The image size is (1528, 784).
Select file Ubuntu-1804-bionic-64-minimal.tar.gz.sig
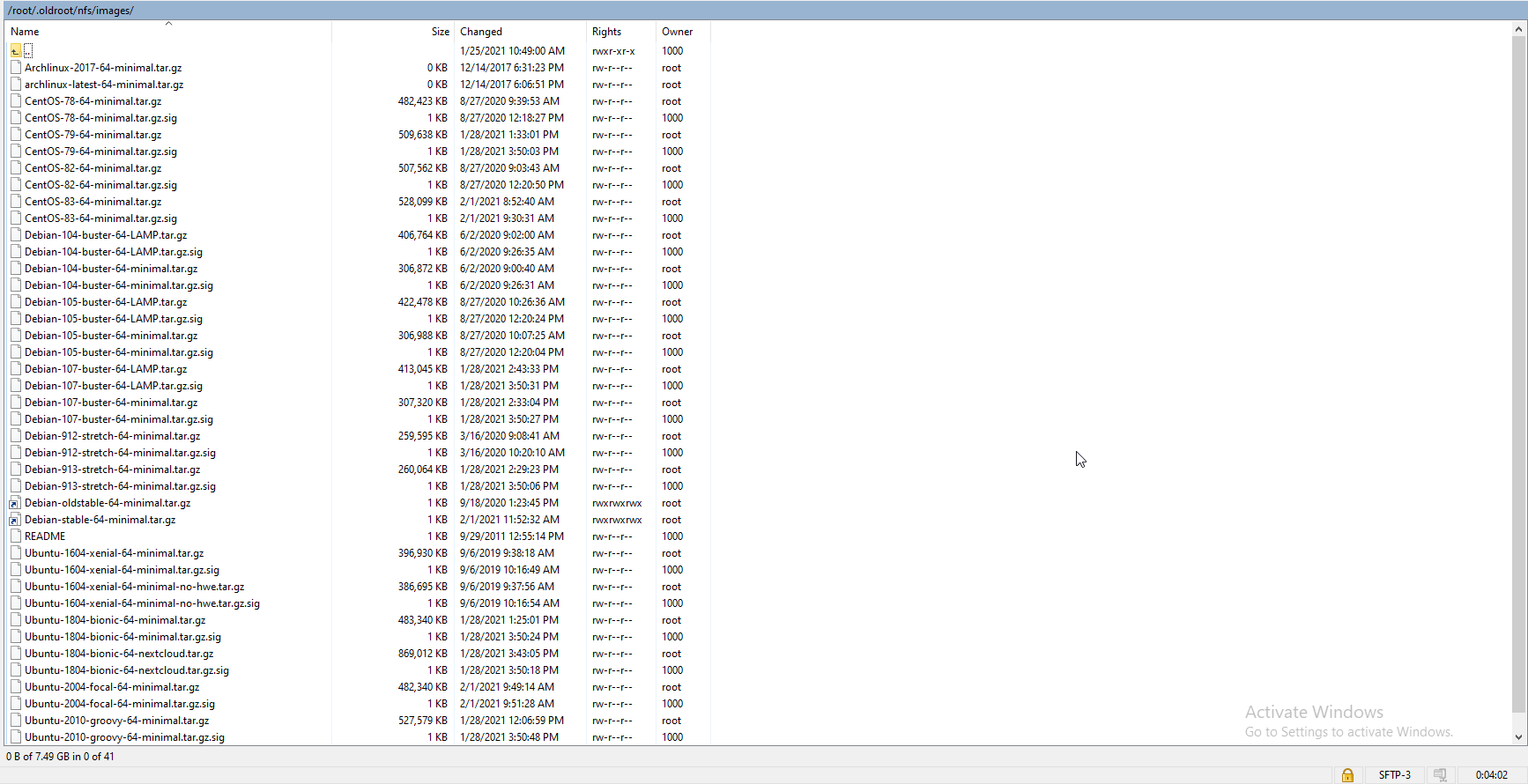122,637
